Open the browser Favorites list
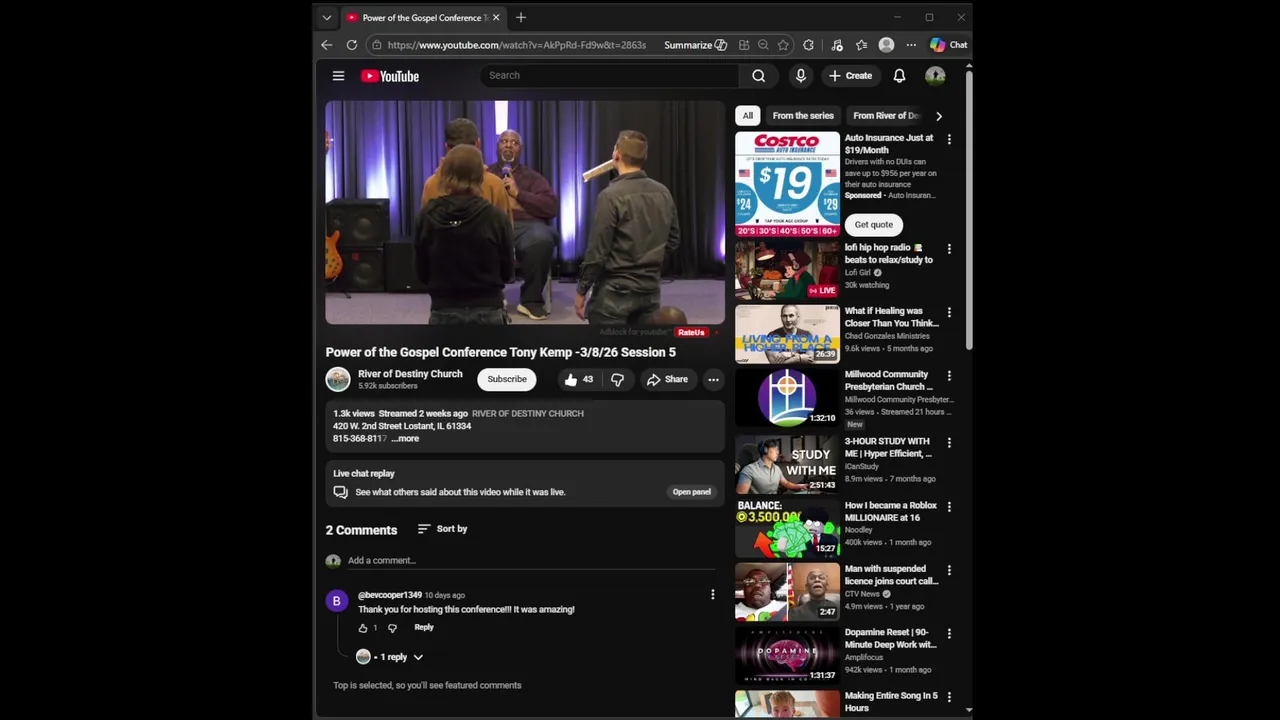This screenshot has width=1280, height=720. point(861,45)
